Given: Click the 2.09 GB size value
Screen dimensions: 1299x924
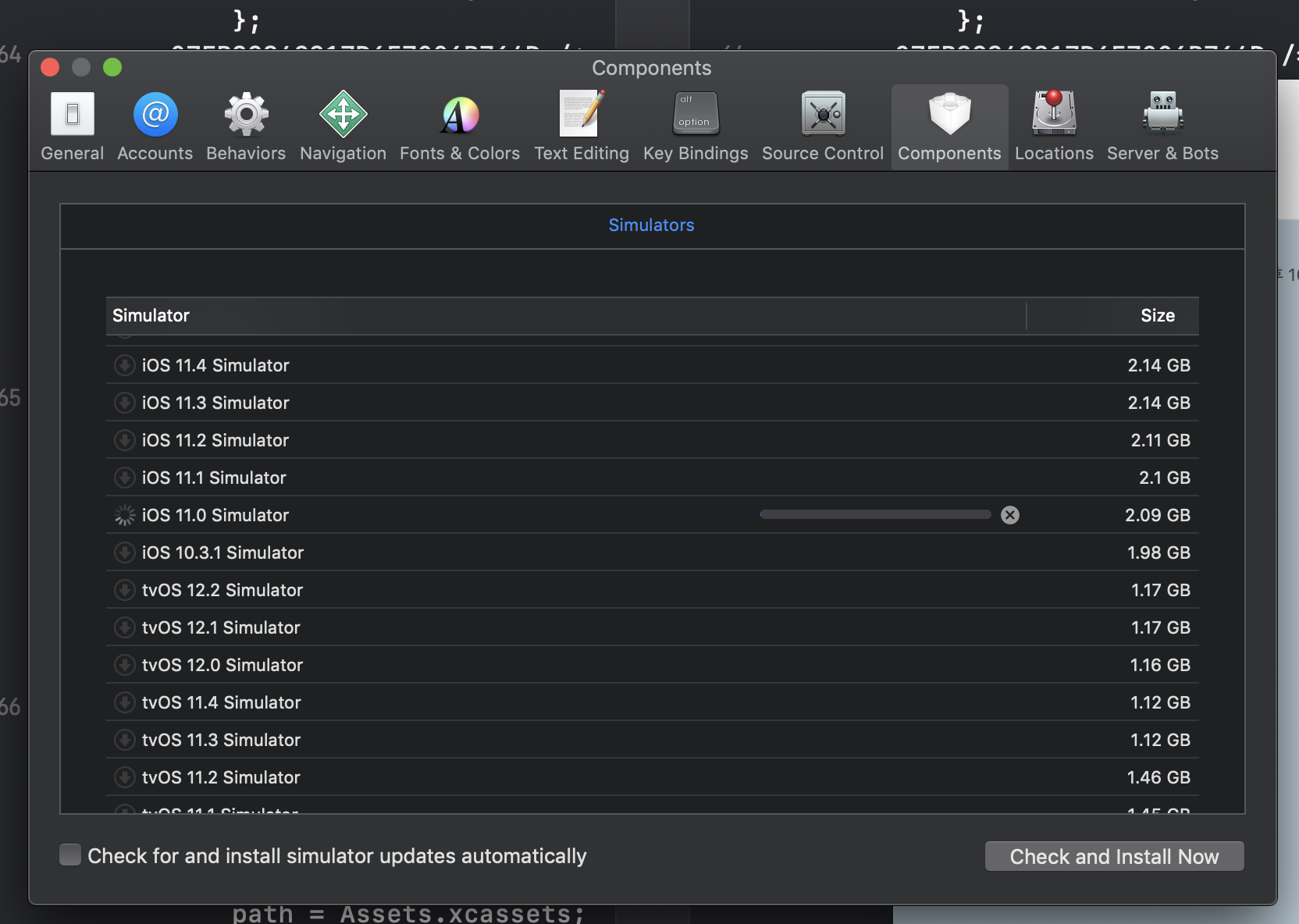Looking at the screenshot, I should [1158, 515].
